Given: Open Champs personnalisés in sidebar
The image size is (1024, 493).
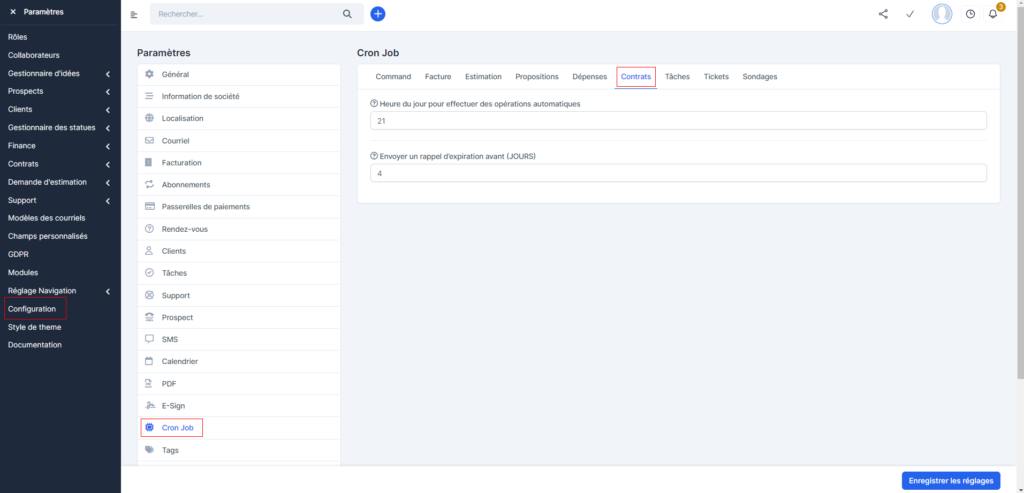Looking at the screenshot, I should click(x=48, y=236).
